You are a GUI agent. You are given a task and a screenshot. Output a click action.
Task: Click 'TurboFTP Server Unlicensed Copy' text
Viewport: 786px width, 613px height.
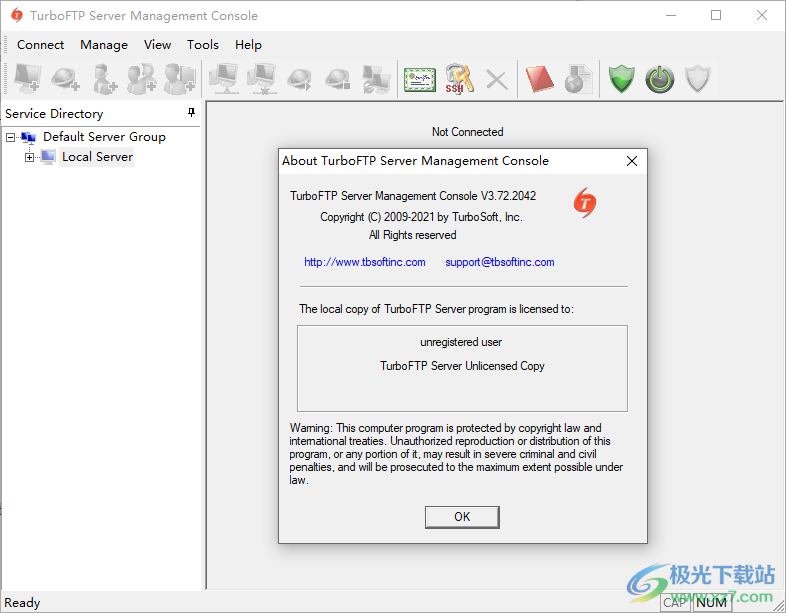[x=462, y=366]
